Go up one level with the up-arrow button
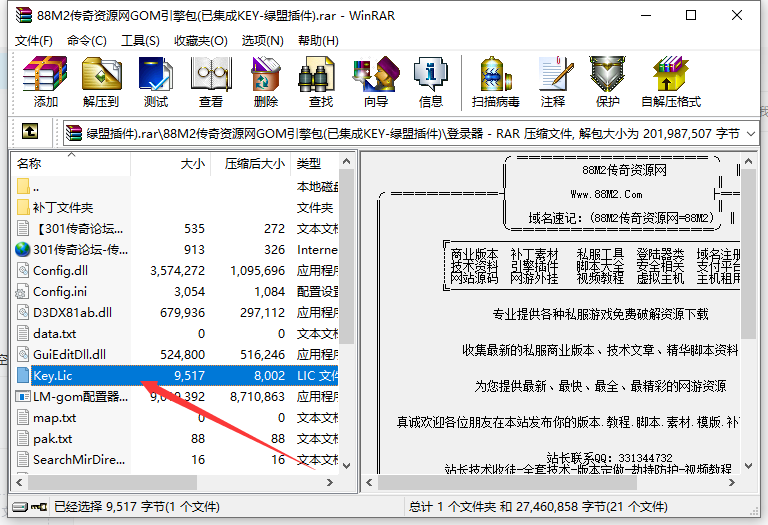Screen dimensions: 768x525 [x=30, y=131]
